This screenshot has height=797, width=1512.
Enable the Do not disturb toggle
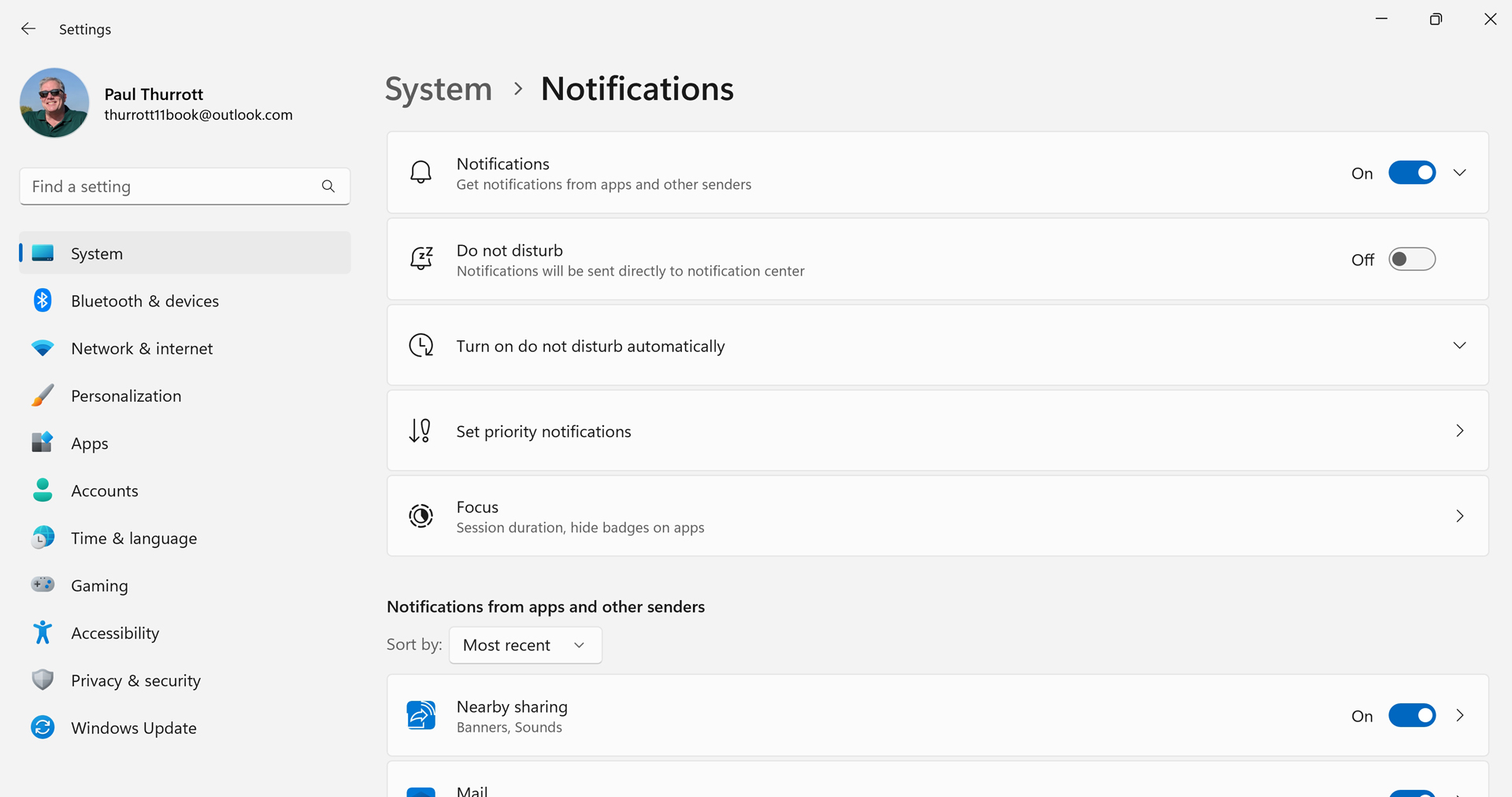point(1411,260)
